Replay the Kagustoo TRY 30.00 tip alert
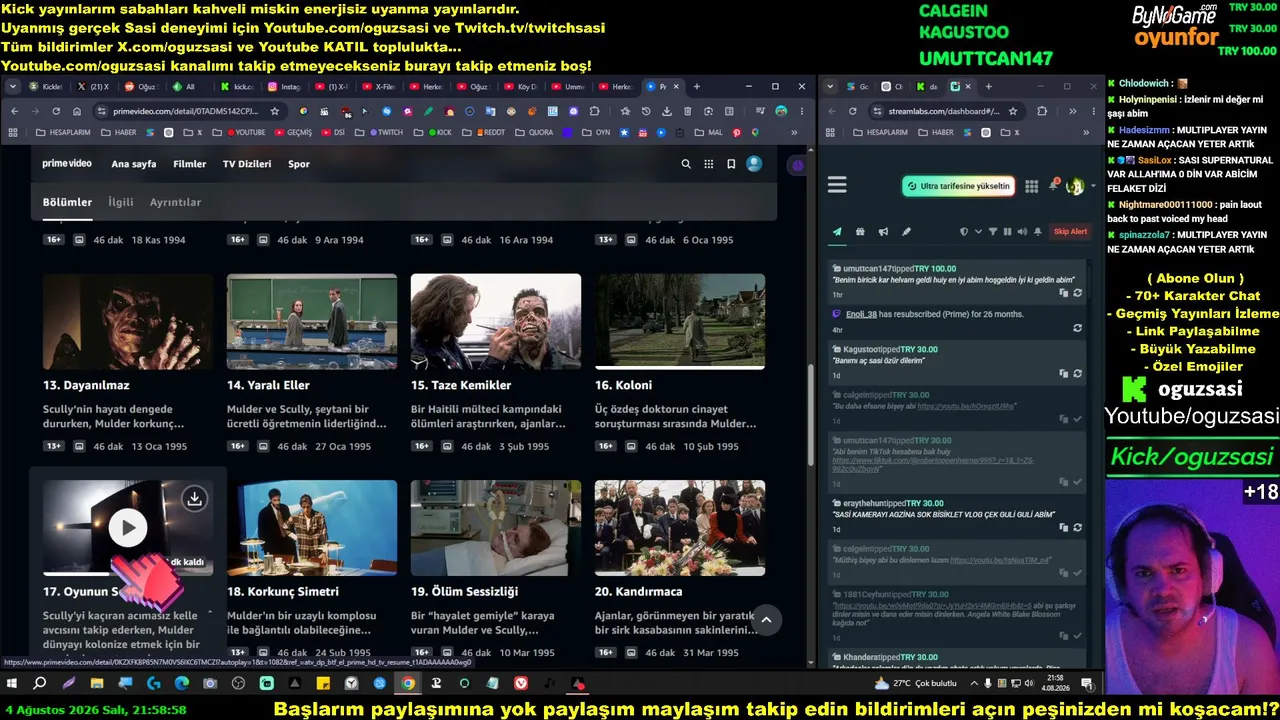The height and width of the screenshot is (720, 1280). (1077, 374)
